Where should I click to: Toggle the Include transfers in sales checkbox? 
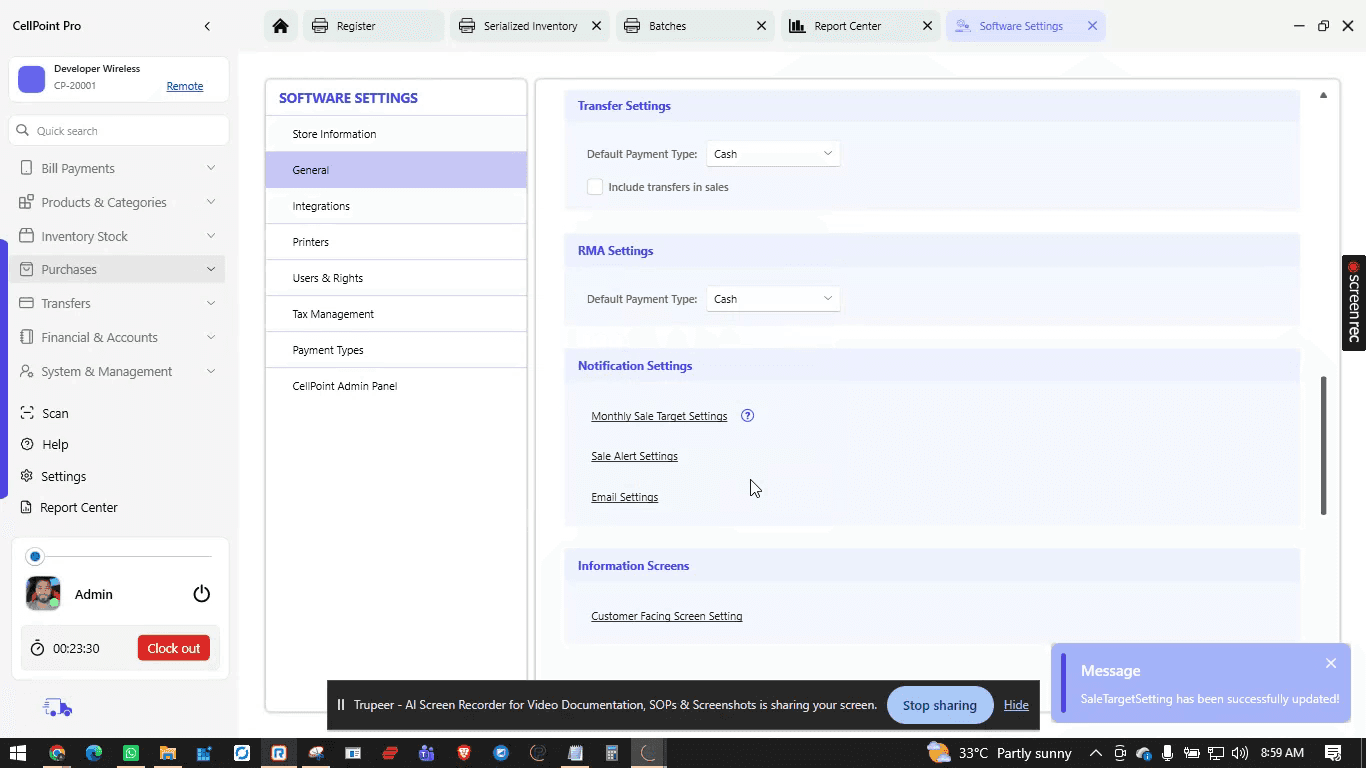[x=595, y=187]
